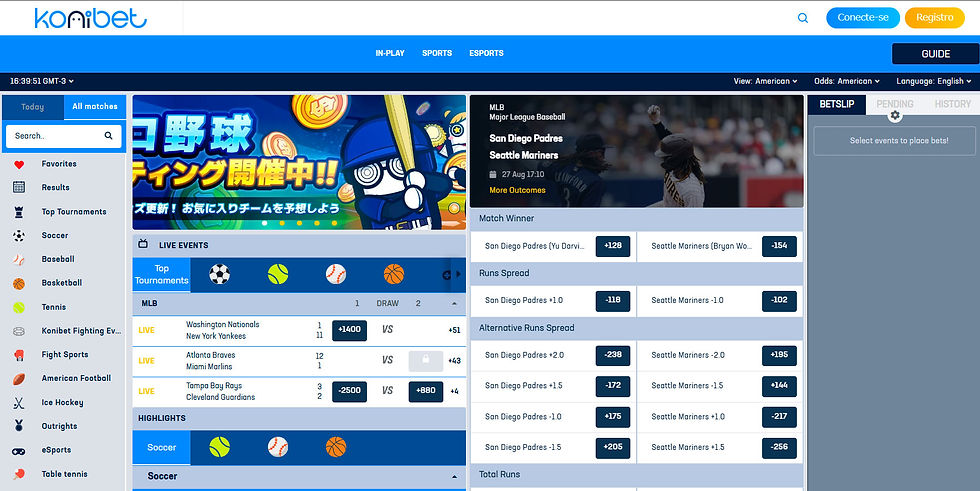The width and height of the screenshot is (980, 491).
Task: Click the More Outcomes link
Action: click(517, 190)
